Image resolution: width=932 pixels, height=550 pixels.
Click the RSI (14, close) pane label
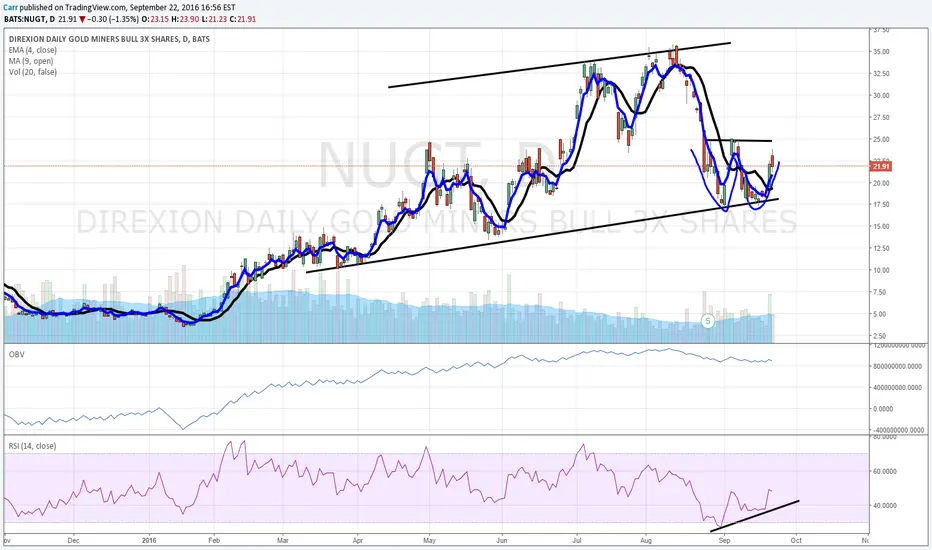click(x=33, y=446)
